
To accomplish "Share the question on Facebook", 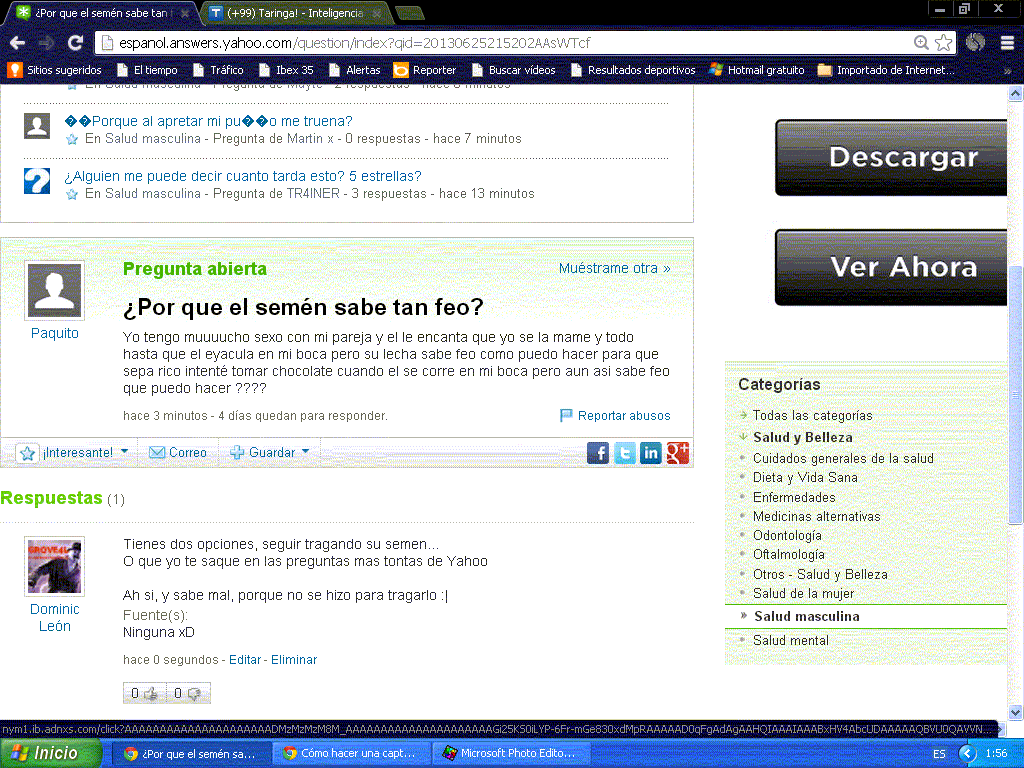I will pos(598,453).
